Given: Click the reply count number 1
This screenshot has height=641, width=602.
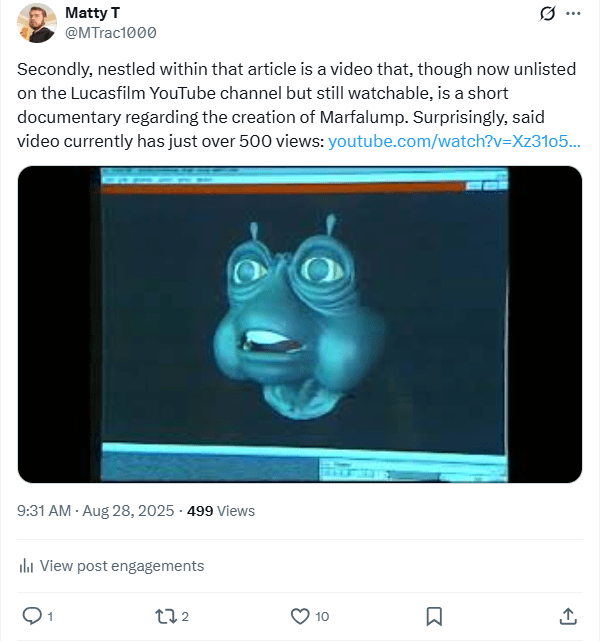Looking at the screenshot, I should pos(50,616).
